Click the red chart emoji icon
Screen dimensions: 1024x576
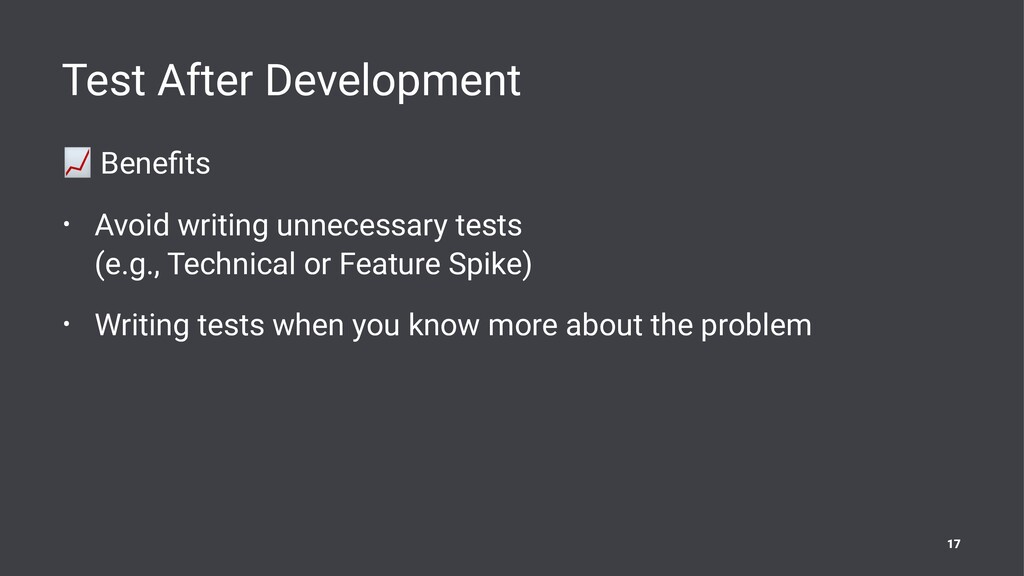tap(77, 163)
